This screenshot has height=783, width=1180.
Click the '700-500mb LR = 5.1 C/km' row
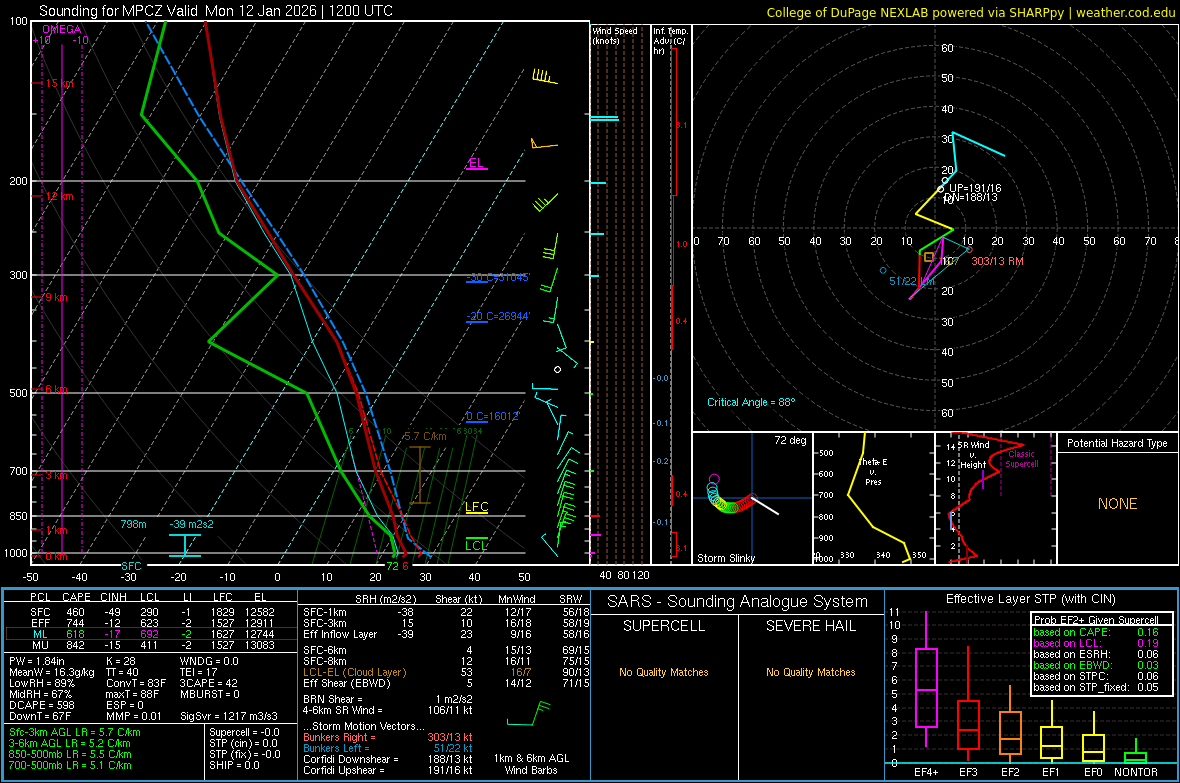pyautogui.click(x=70, y=766)
